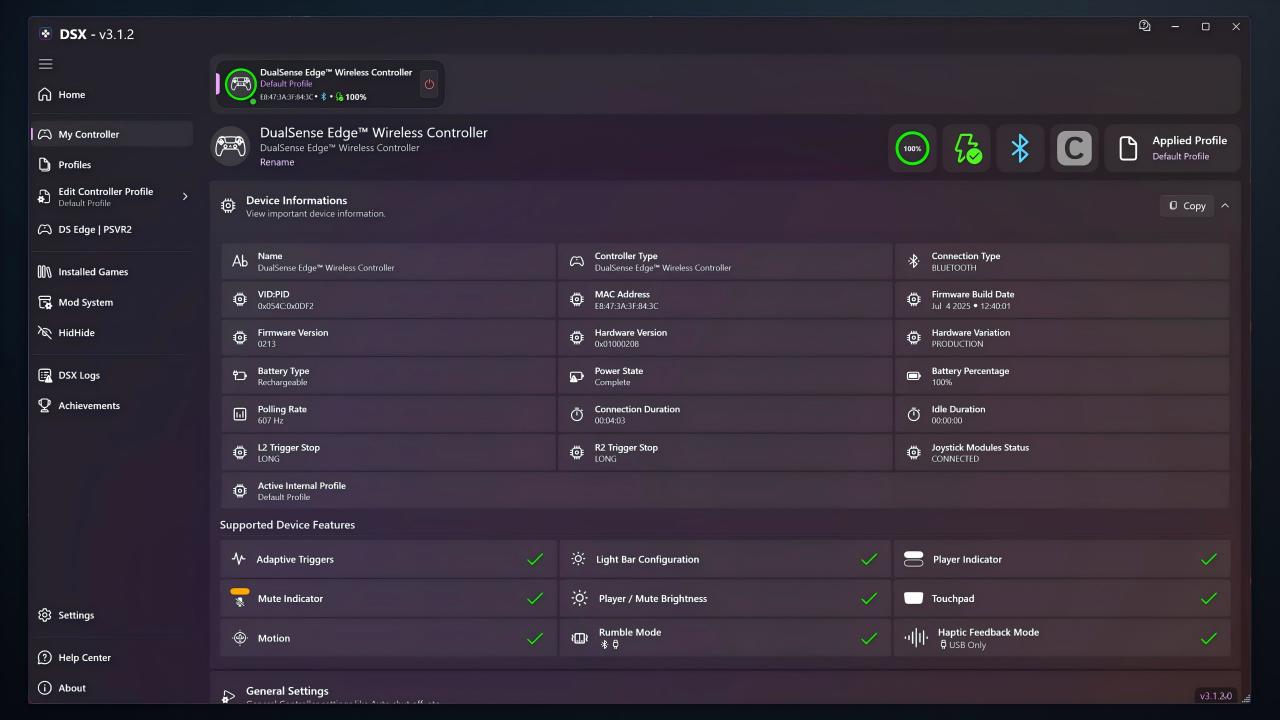Open the About page
1280x720 pixels.
pos(111,688)
